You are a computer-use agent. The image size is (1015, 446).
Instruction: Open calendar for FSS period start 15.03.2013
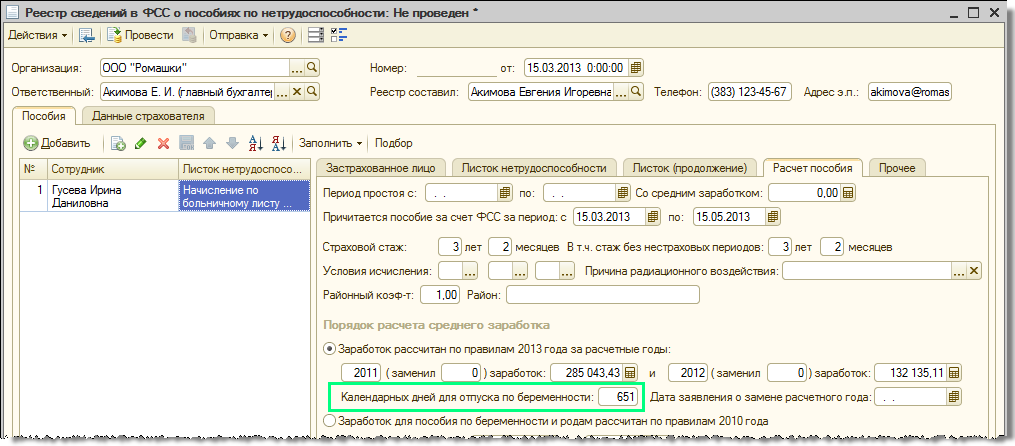click(x=654, y=216)
